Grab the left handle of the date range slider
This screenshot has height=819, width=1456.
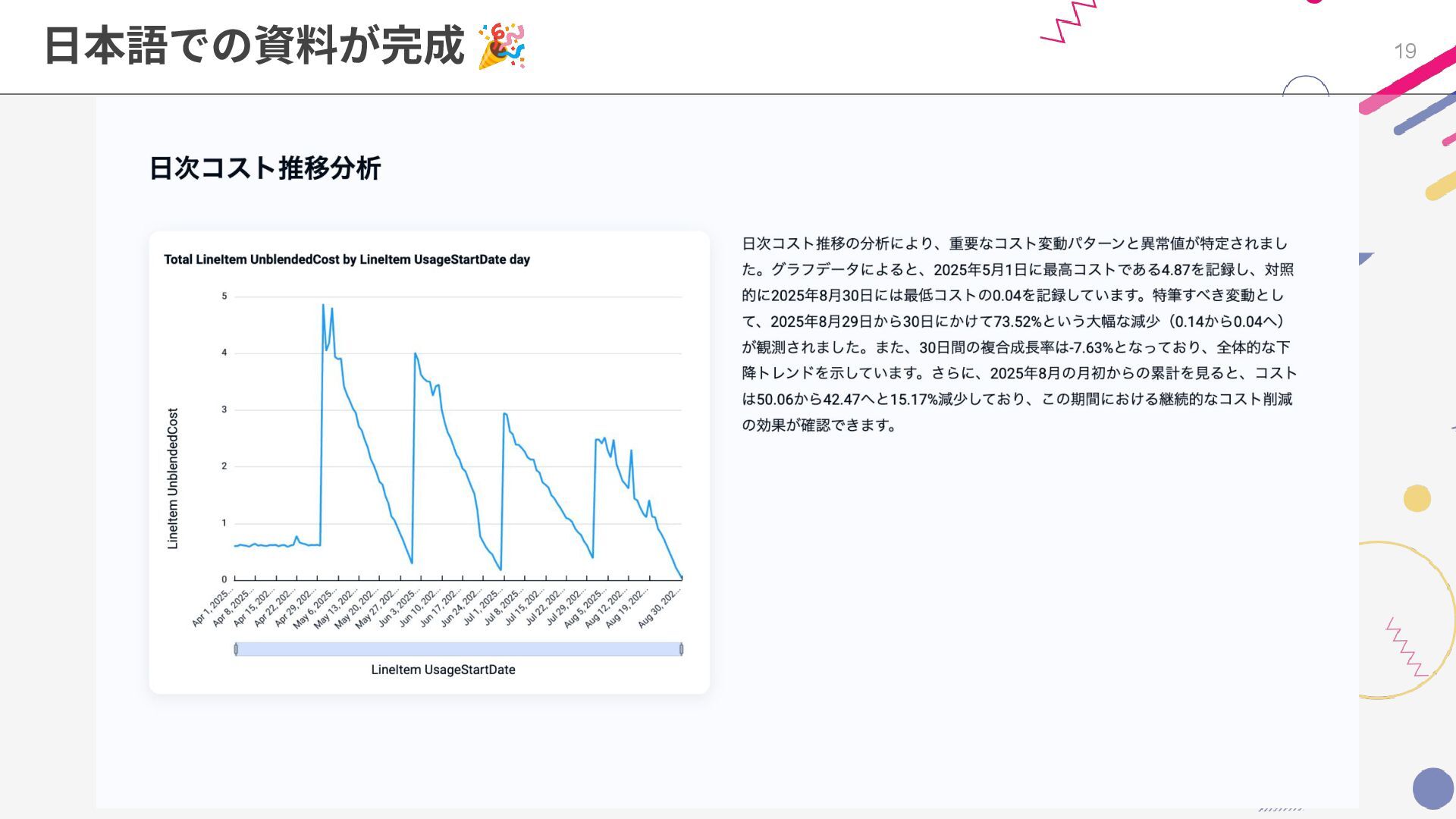point(236,649)
